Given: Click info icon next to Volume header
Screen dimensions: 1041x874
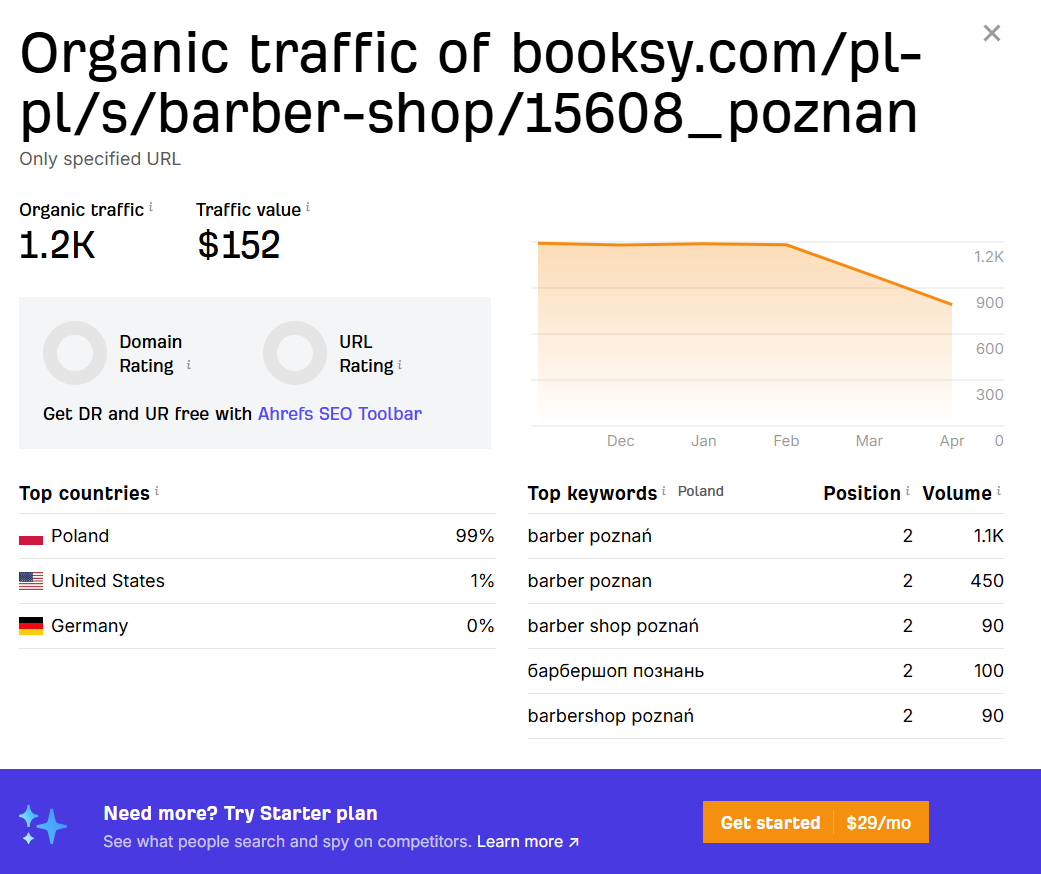Looking at the screenshot, I should click(999, 491).
